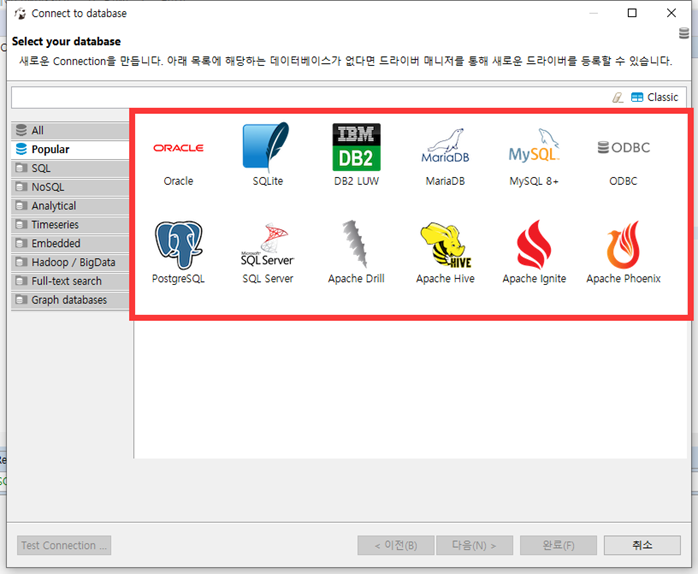Open the Graph databases category
This screenshot has height=574, width=698.
tap(70, 300)
